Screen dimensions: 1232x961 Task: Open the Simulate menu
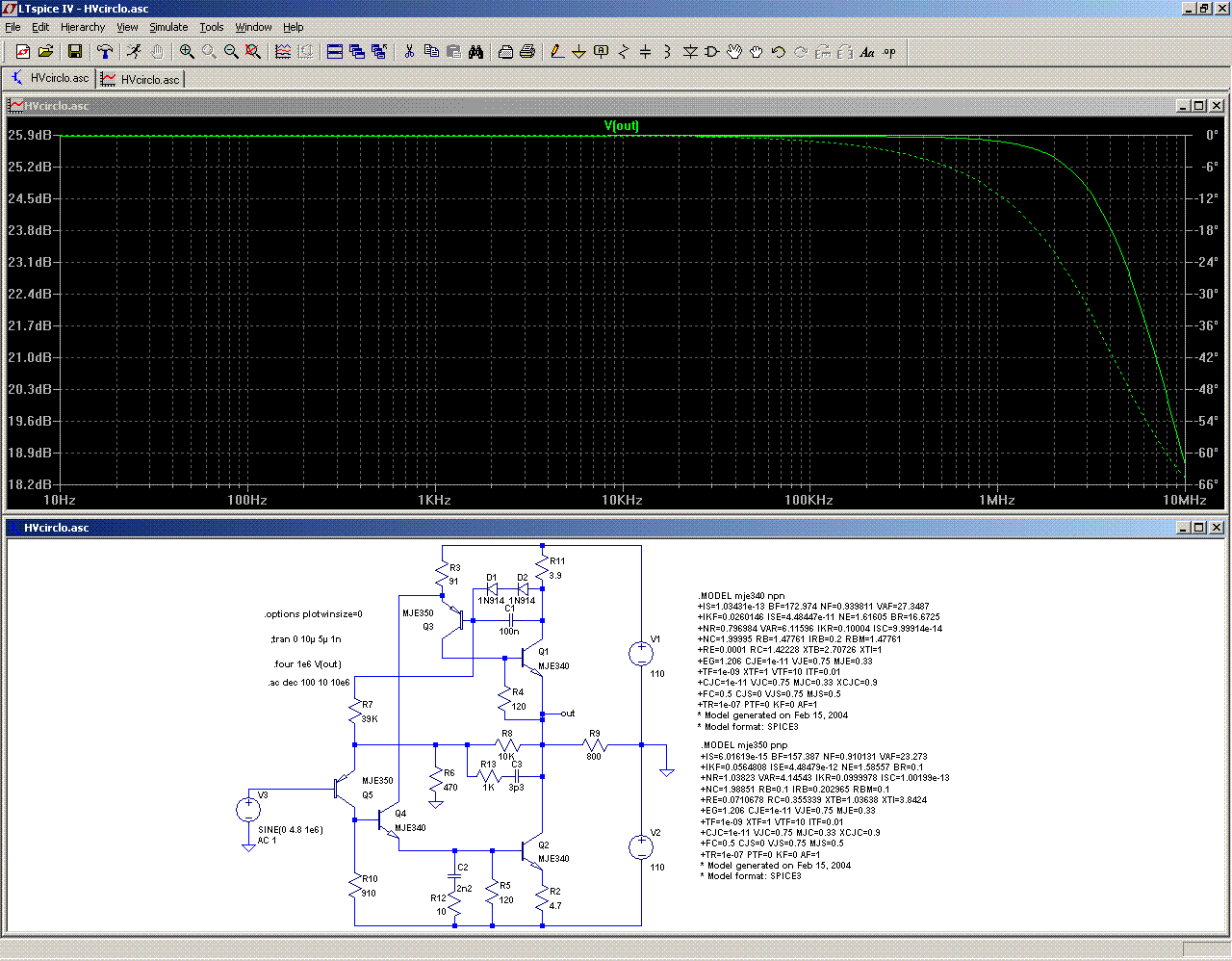[x=168, y=27]
